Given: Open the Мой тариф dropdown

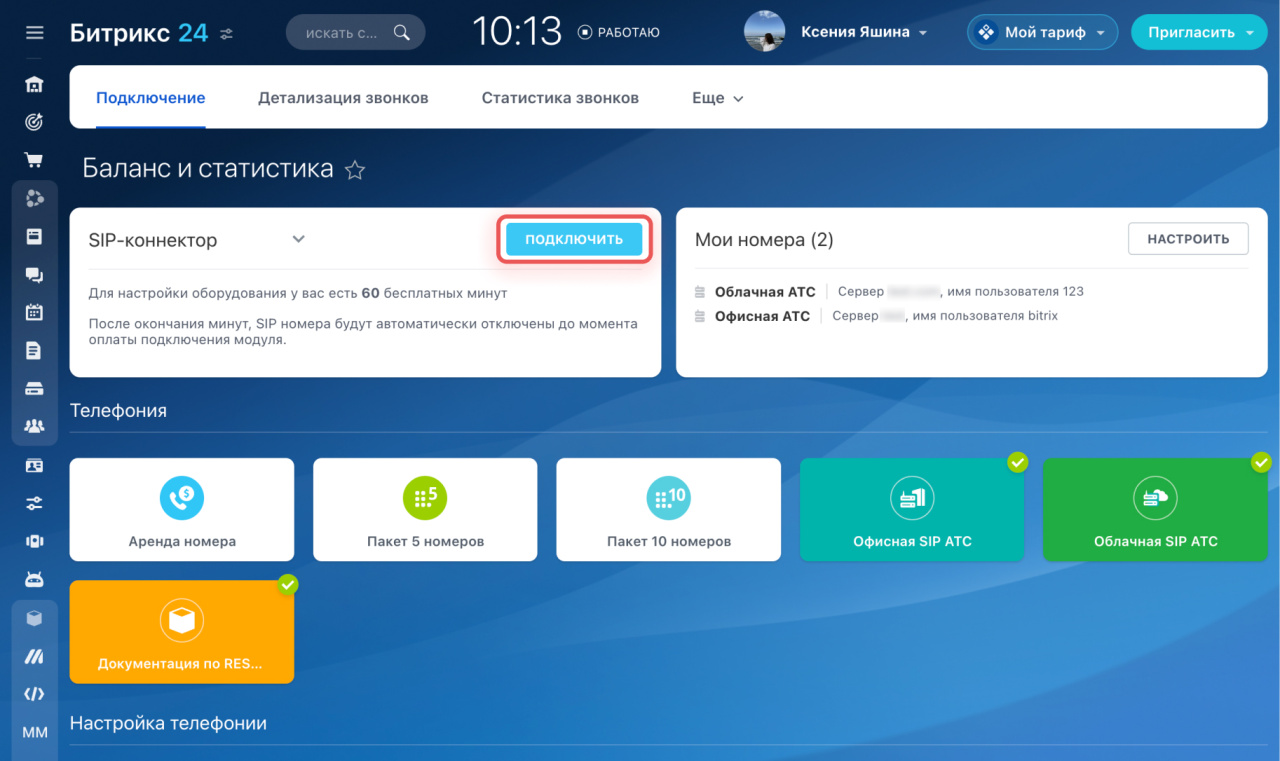Looking at the screenshot, I should click(x=1042, y=32).
